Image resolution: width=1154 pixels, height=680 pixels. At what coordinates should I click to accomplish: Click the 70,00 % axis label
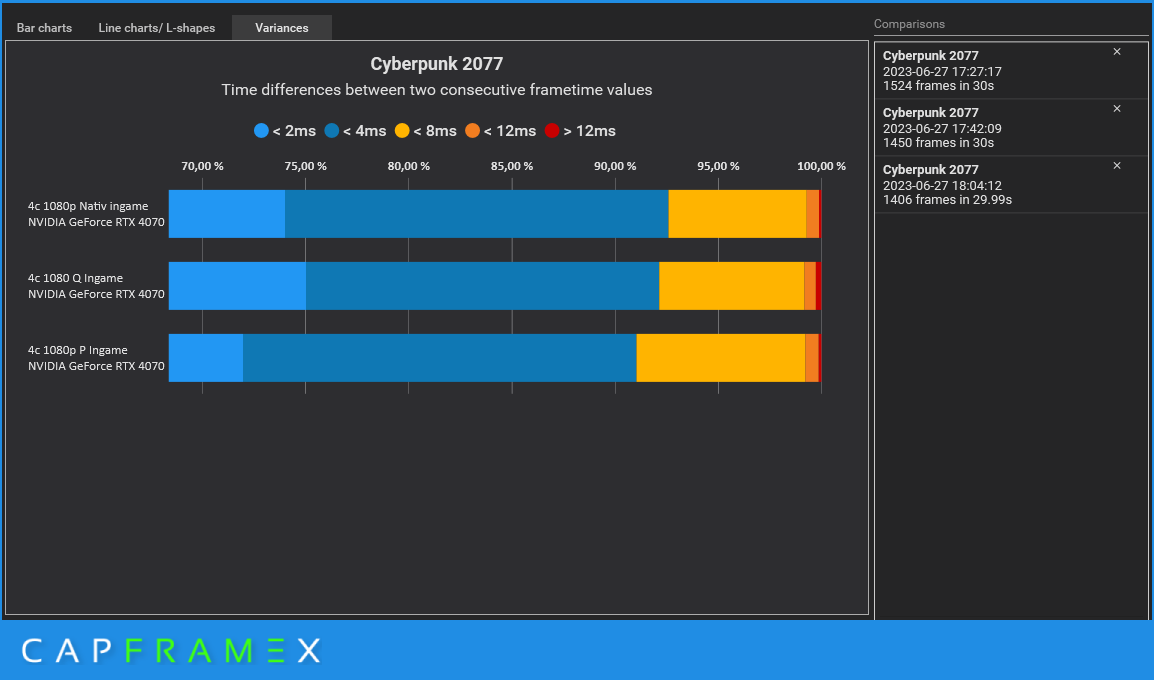coord(202,166)
